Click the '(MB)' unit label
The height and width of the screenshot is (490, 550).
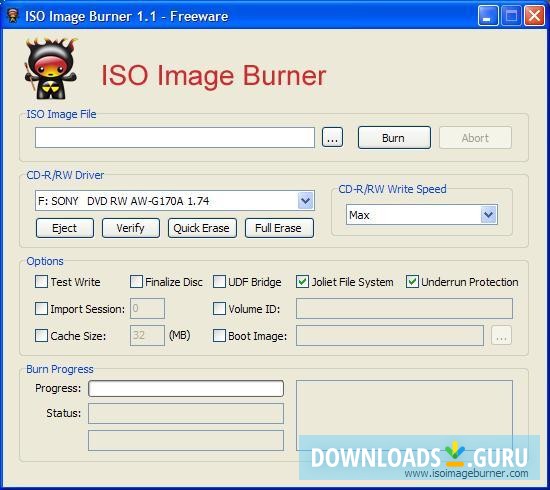coord(180,335)
